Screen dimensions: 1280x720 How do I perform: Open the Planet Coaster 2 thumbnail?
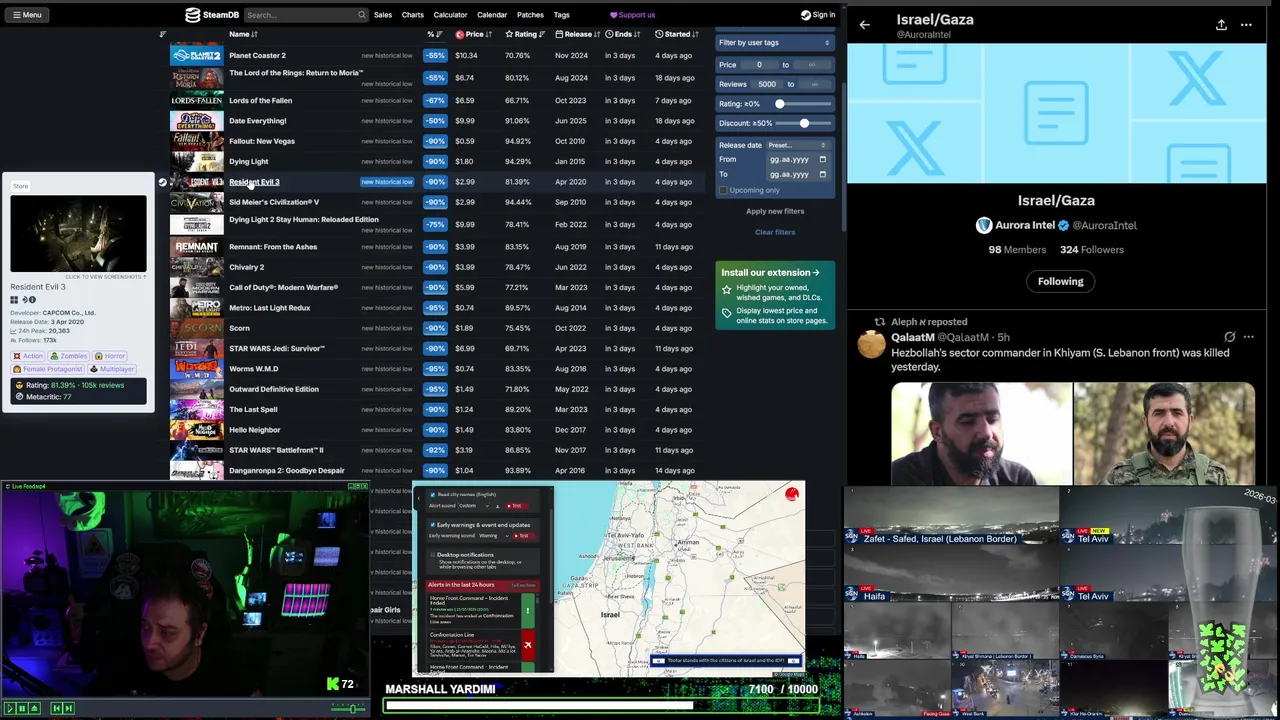(197, 55)
